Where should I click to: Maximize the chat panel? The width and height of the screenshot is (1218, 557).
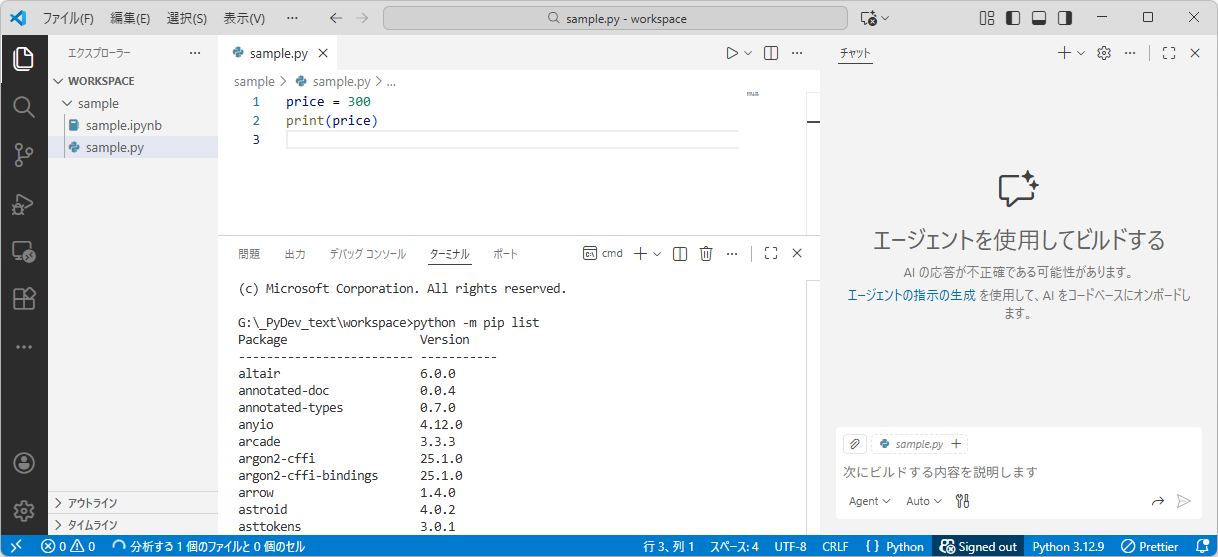tap(1168, 53)
